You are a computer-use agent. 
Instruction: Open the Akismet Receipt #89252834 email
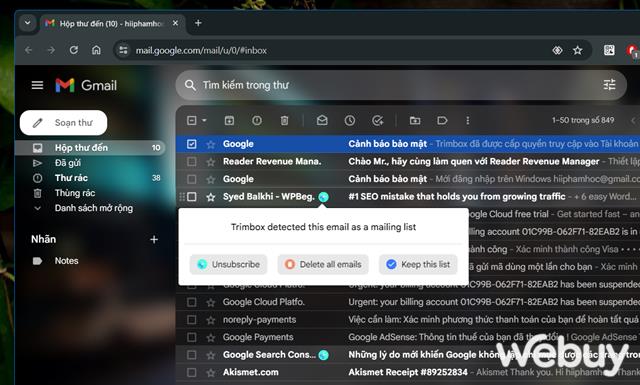(408, 372)
